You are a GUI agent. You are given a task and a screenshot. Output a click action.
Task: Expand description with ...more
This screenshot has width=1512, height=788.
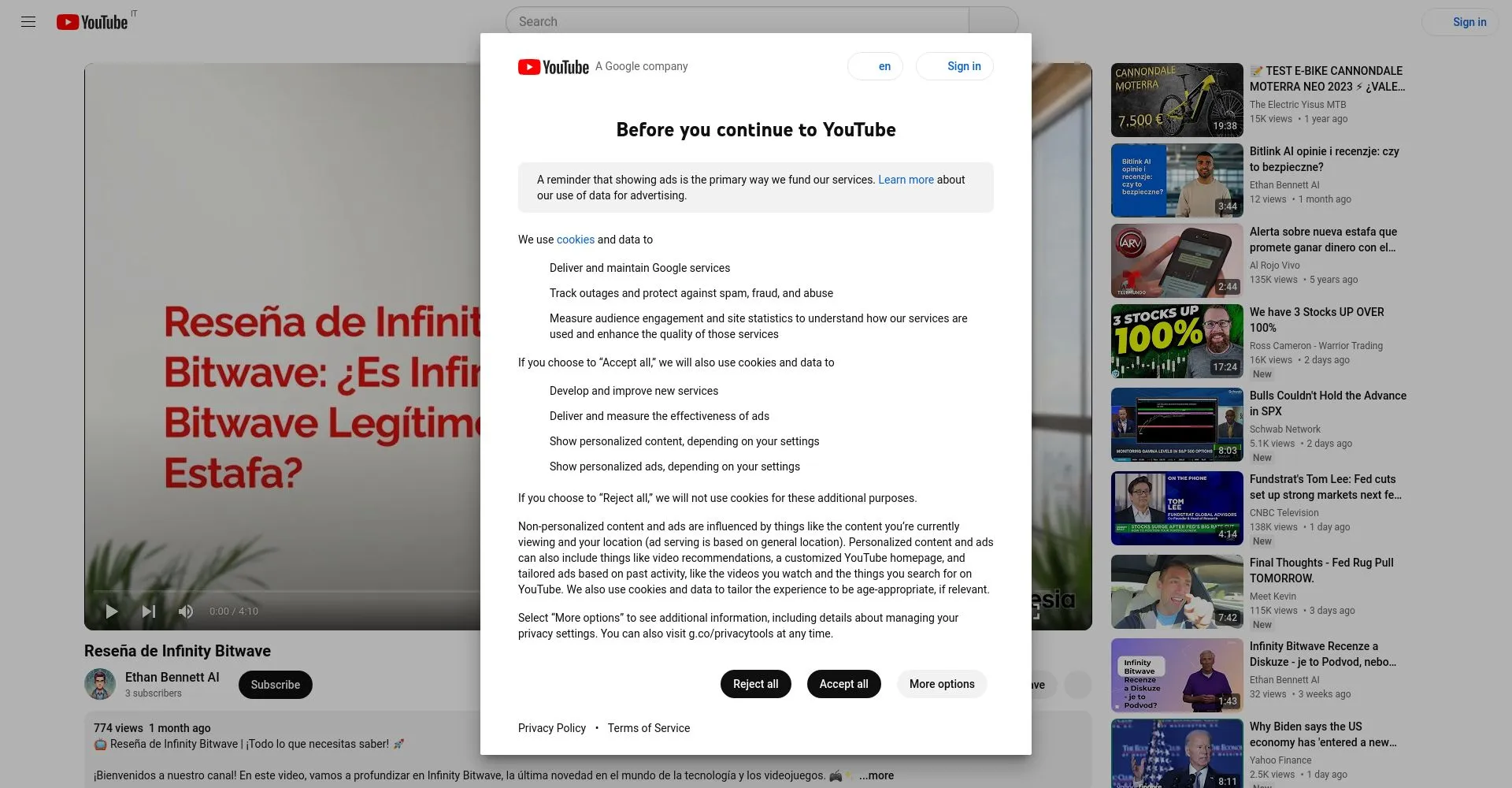(x=876, y=775)
